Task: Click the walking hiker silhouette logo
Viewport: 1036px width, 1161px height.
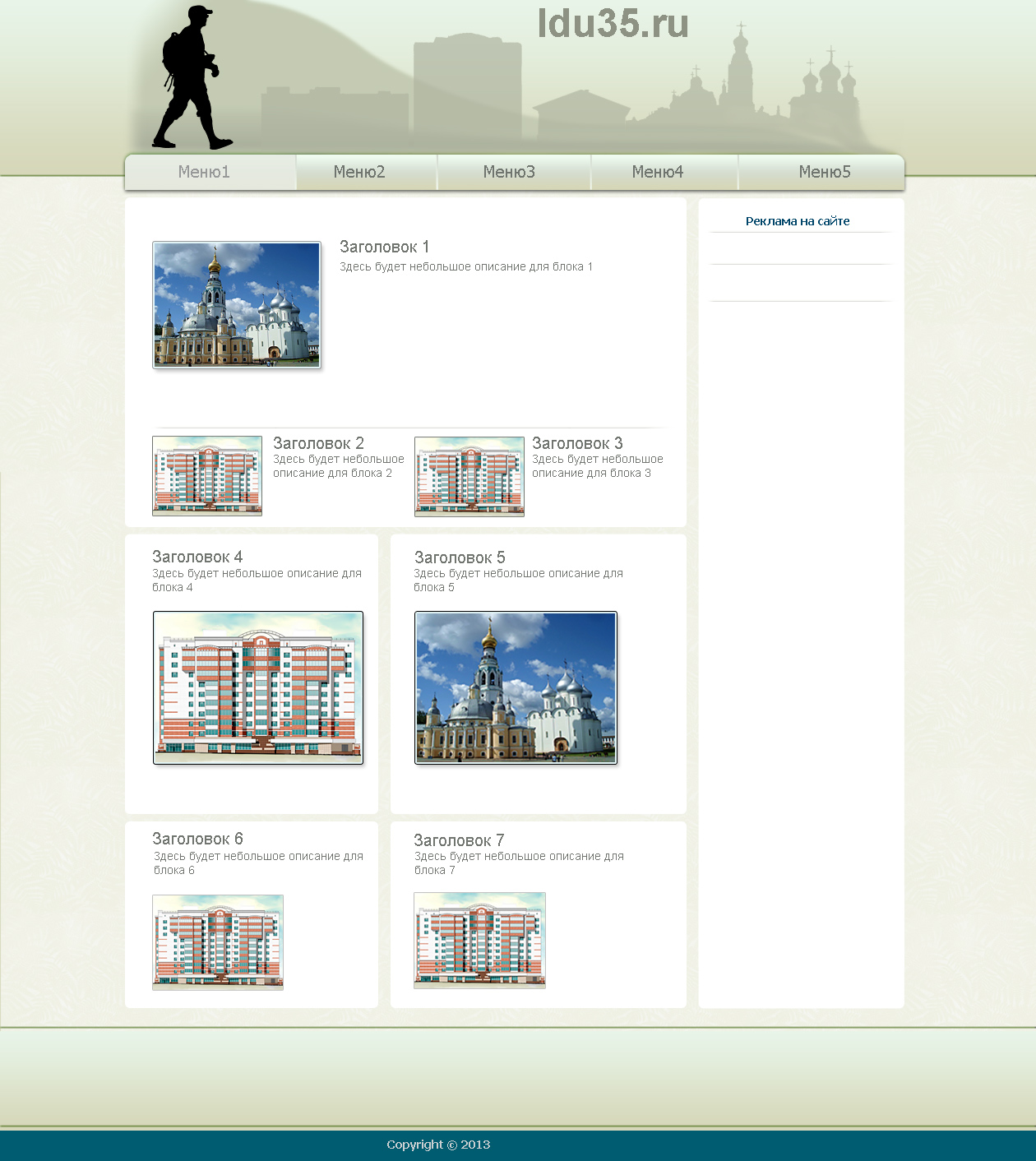Action: [x=192, y=77]
